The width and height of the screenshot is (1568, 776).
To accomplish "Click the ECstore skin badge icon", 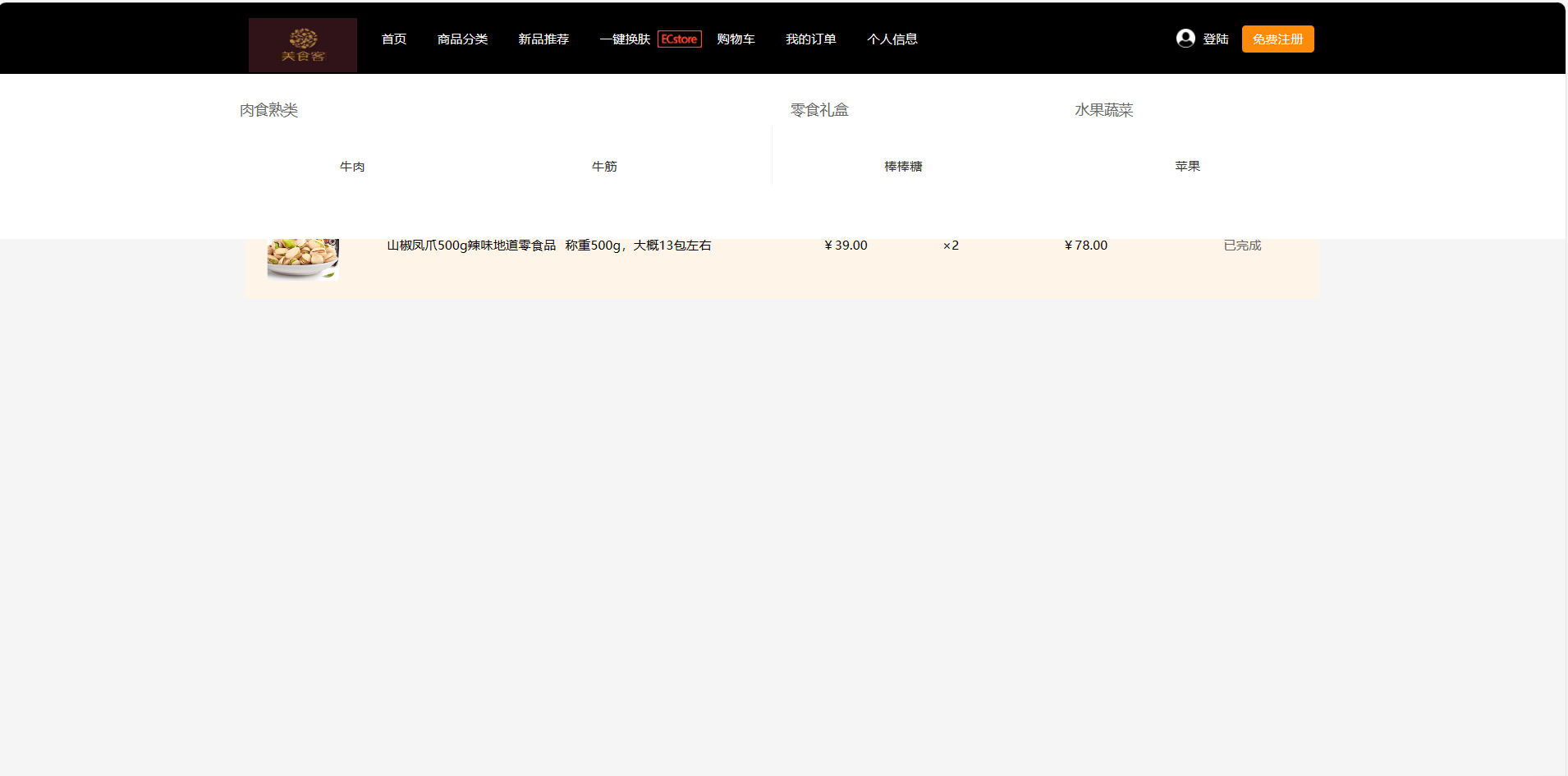I will 679,39.
